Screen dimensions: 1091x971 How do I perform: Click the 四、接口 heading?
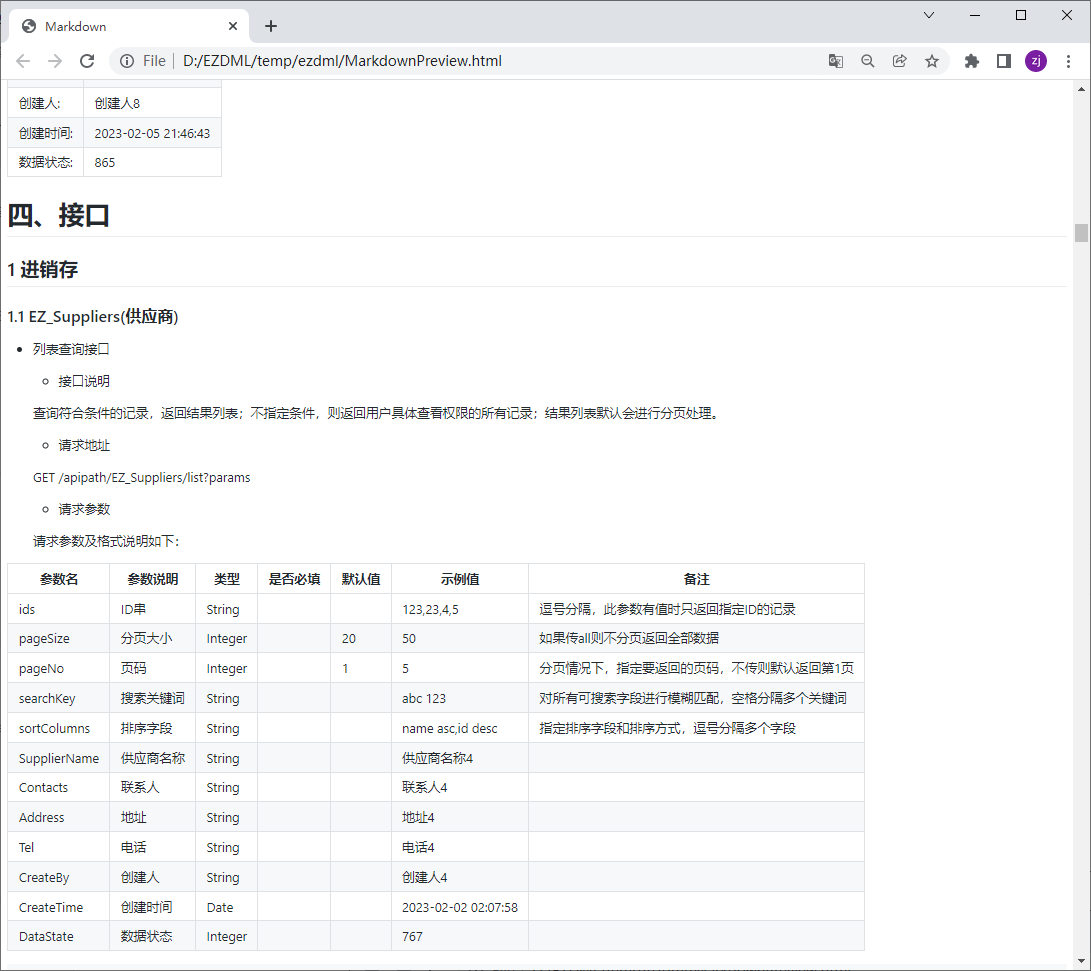(x=58, y=216)
